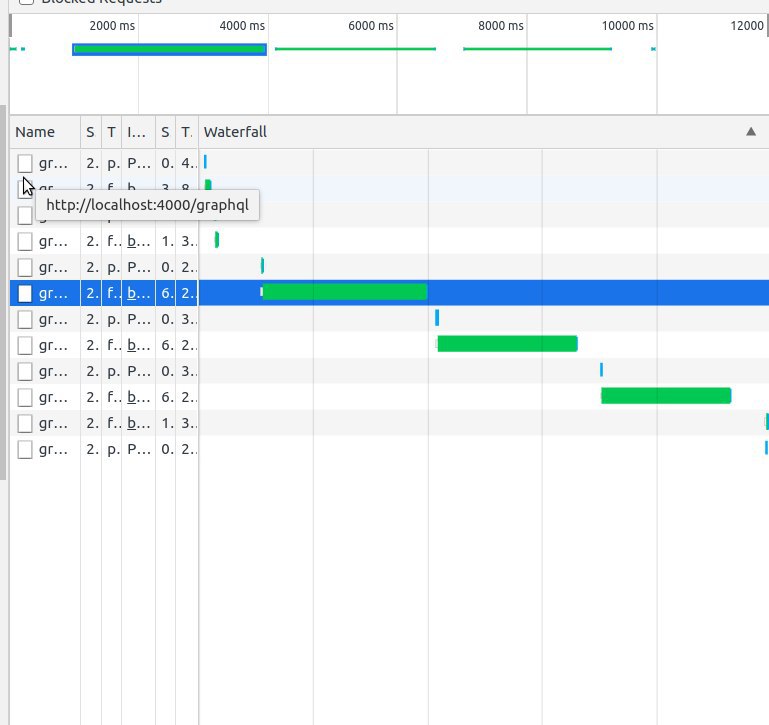Click the green timeline segment near 6000 ms
Viewport: 769px width, 725px height.
tap(355, 49)
